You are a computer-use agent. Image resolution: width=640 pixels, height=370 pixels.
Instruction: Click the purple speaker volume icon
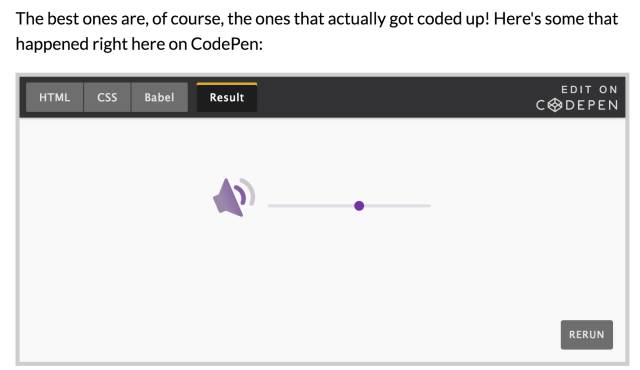pyautogui.click(x=233, y=197)
